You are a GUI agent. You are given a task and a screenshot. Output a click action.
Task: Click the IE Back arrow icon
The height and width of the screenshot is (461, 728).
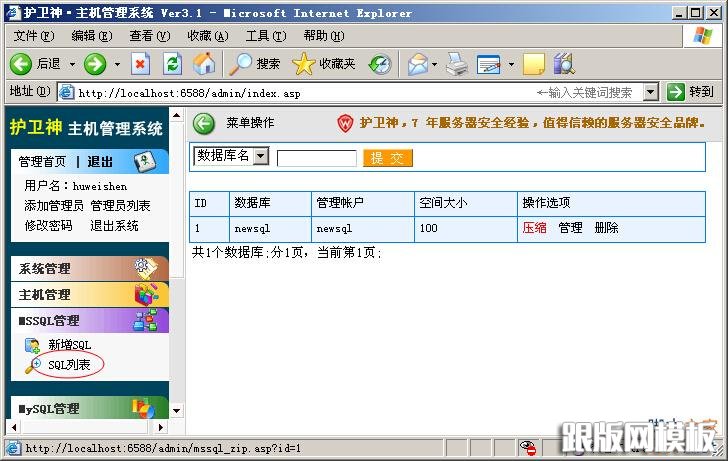[21, 64]
